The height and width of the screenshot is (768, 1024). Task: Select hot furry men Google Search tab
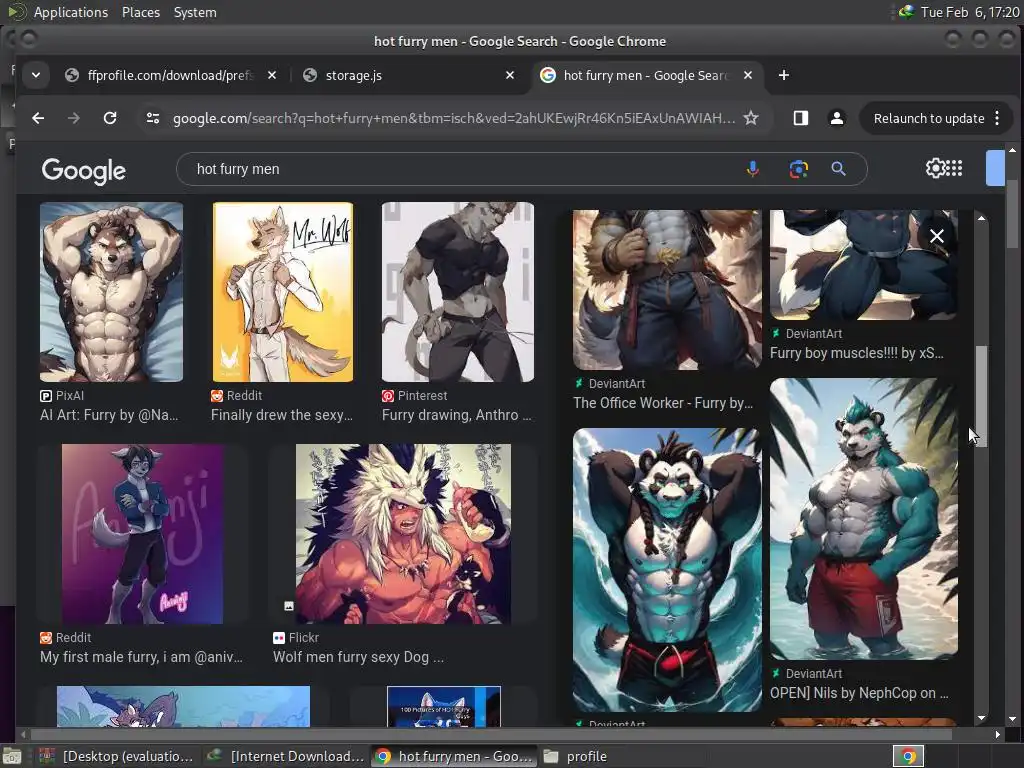click(643, 75)
